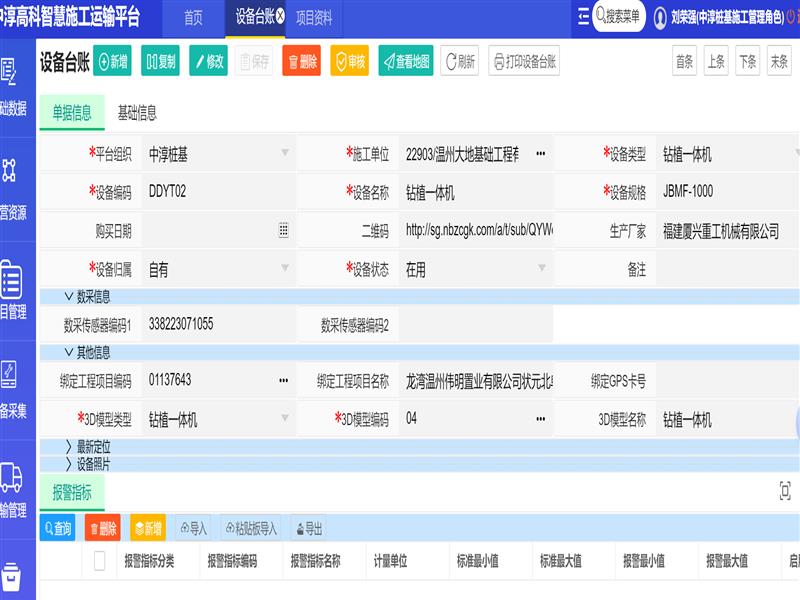Viewport: 800px width, 600px height.
Task: Click the fullscreen icon beside 报警指标 panel
Action: coord(785,490)
